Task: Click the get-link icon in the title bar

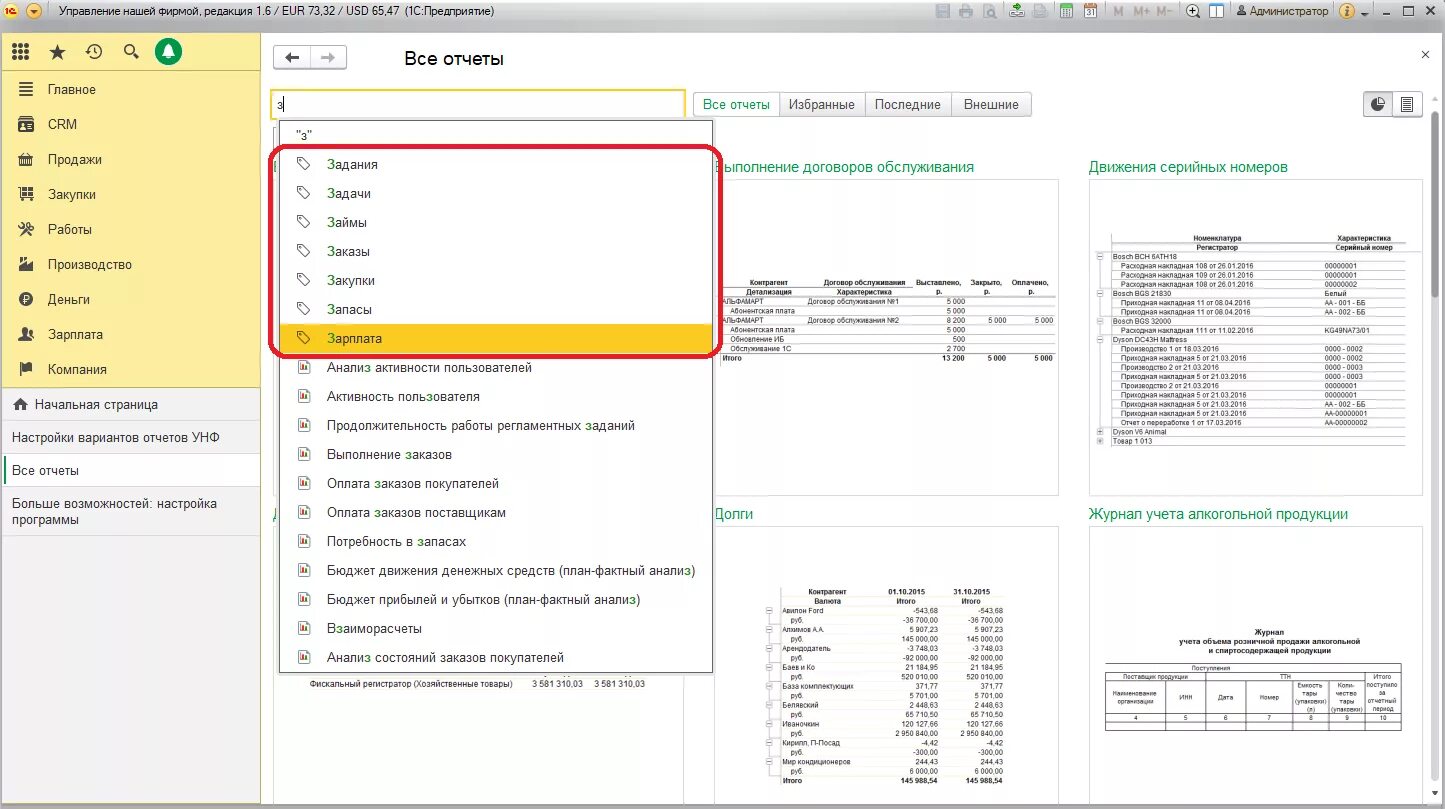Action: pyautogui.click(x=1017, y=11)
